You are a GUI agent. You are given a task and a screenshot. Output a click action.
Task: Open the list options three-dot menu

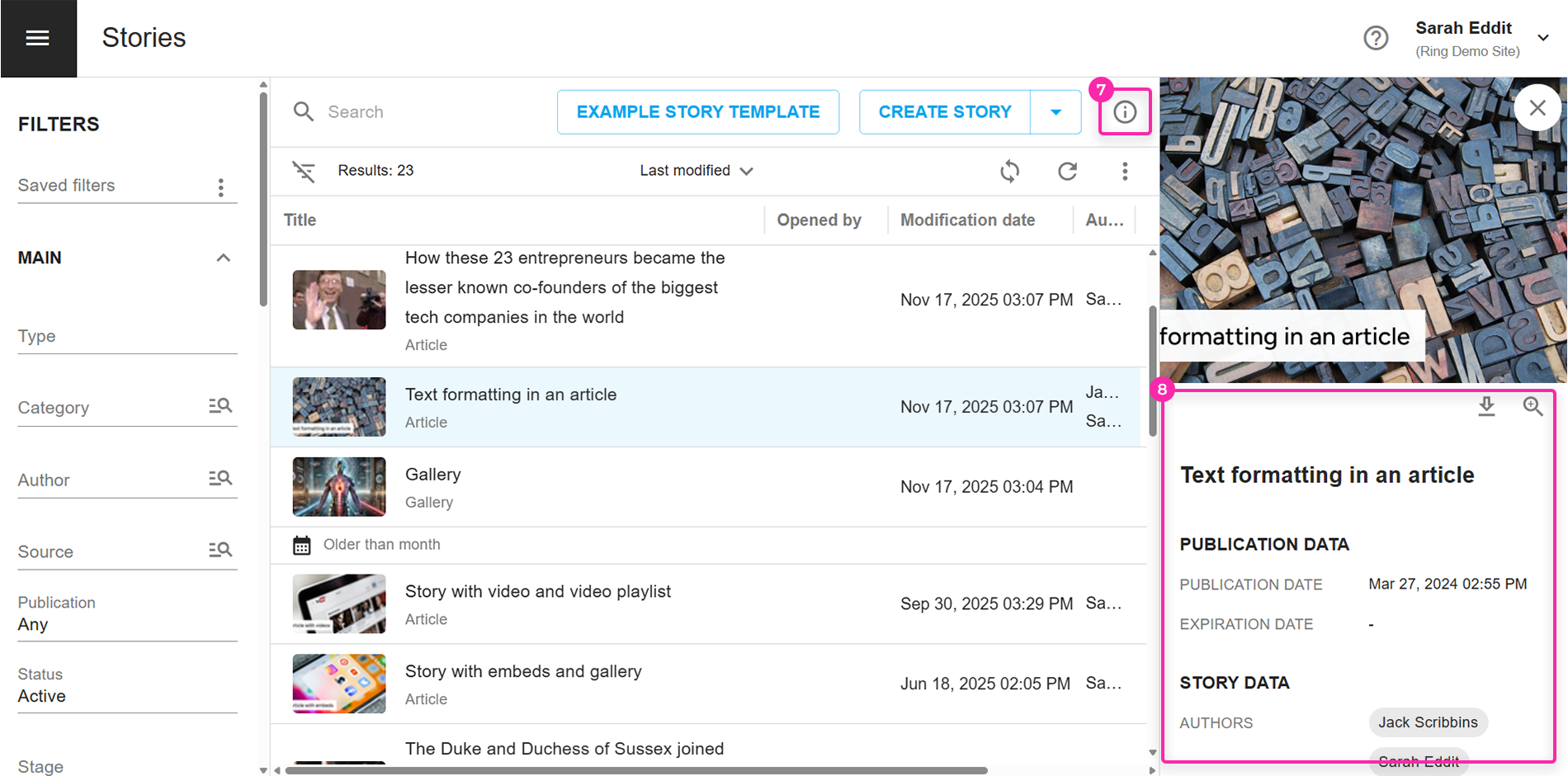pos(1125,171)
